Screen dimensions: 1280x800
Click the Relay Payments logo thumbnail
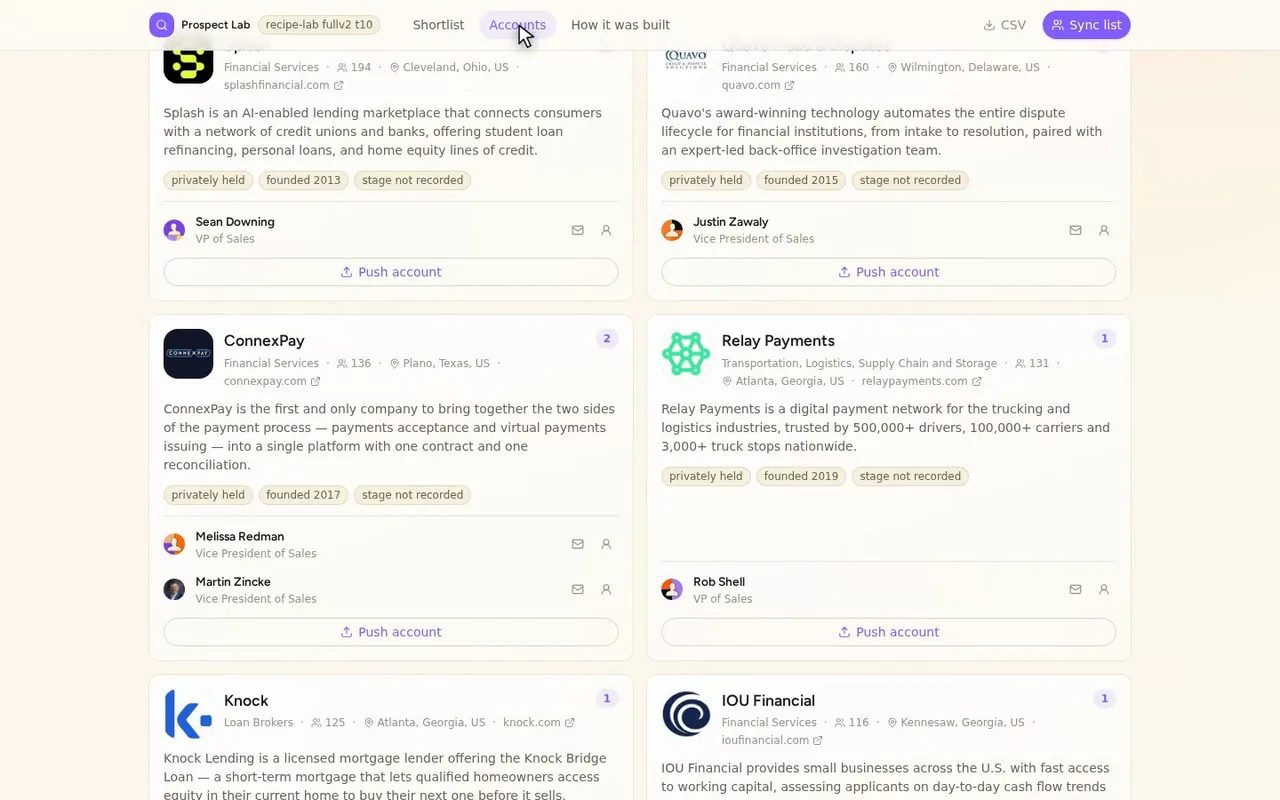click(686, 353)
